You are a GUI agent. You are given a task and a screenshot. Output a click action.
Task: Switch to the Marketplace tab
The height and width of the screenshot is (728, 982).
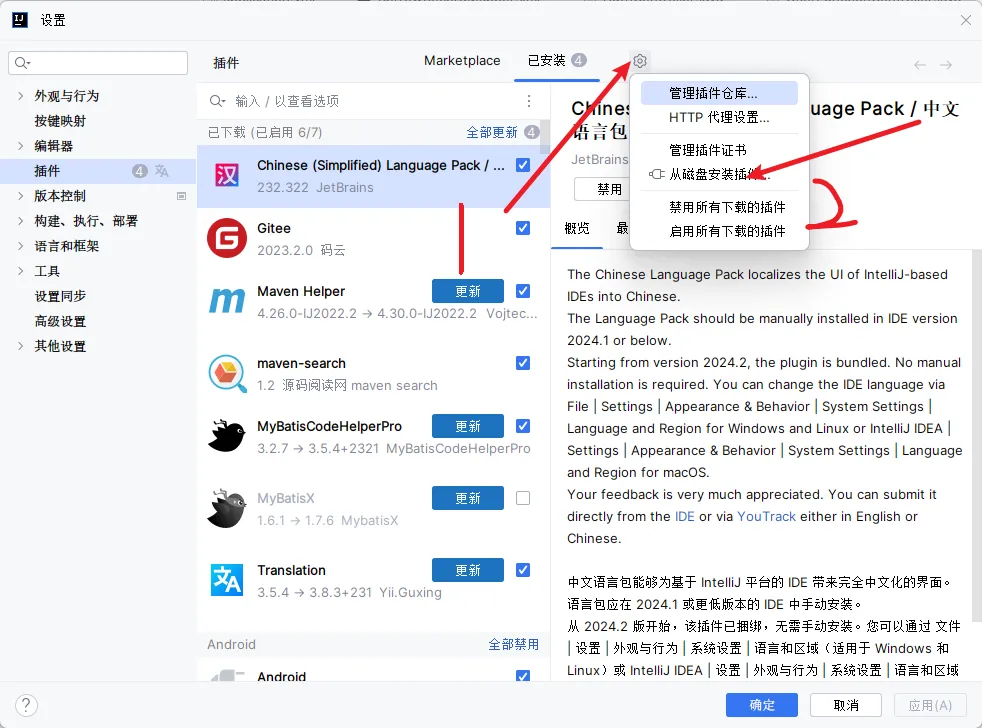462,61
